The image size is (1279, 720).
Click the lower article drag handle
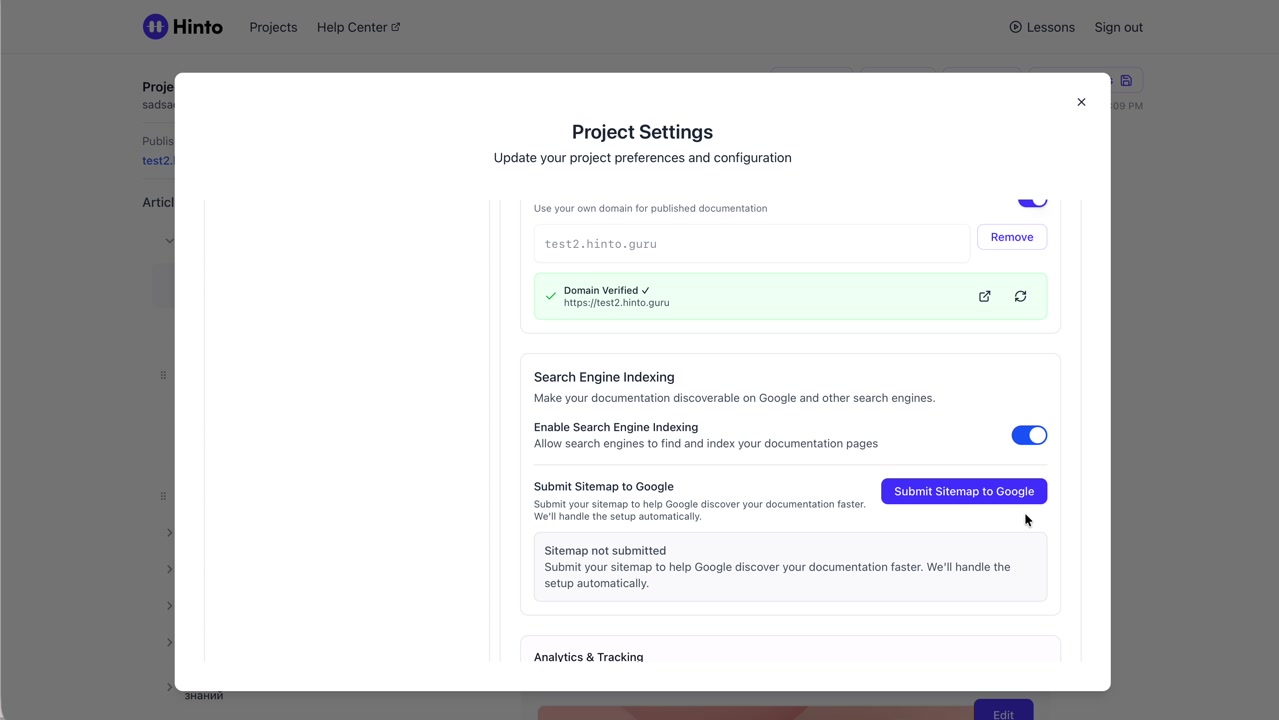pos(163,496)
